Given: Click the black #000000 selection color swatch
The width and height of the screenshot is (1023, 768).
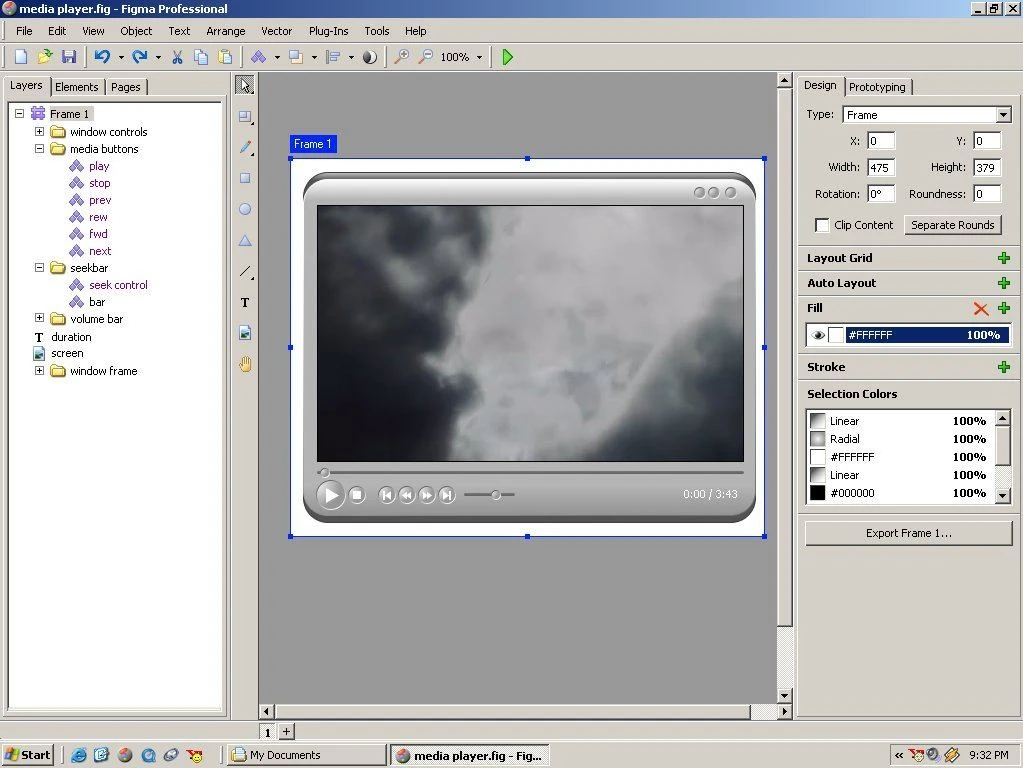Looking at the screenshot, I should (817, 493).
